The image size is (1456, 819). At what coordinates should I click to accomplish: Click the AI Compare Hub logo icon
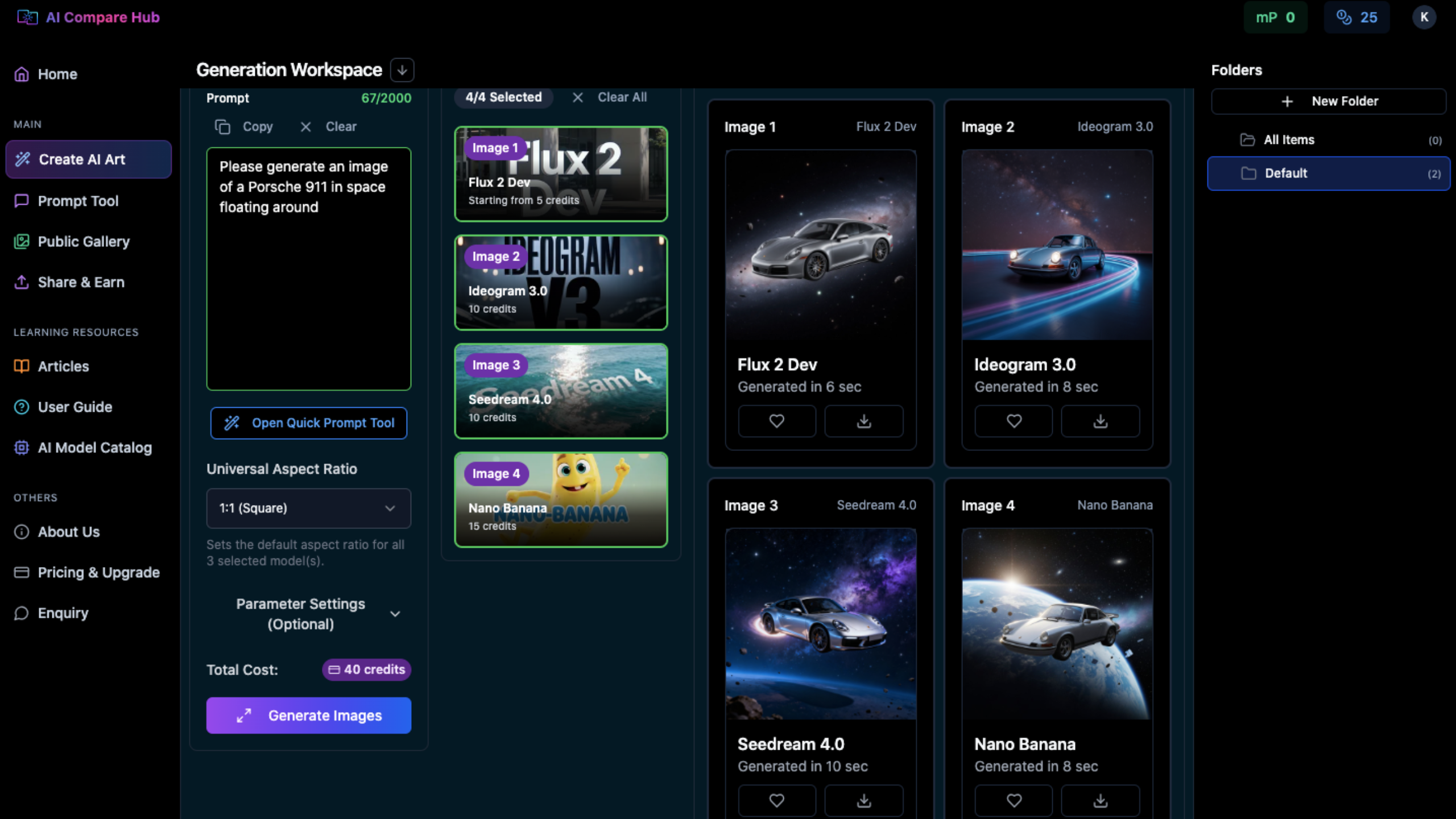point(27,17)
